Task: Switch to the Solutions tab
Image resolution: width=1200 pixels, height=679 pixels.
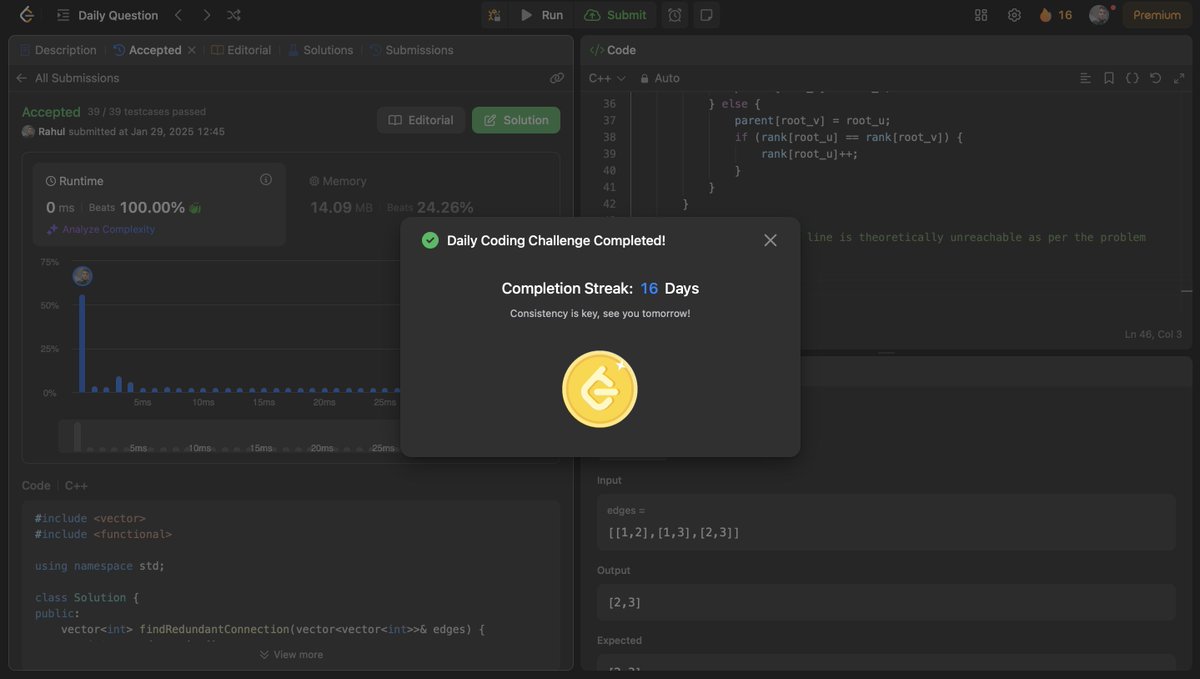Action: (320, 50)
